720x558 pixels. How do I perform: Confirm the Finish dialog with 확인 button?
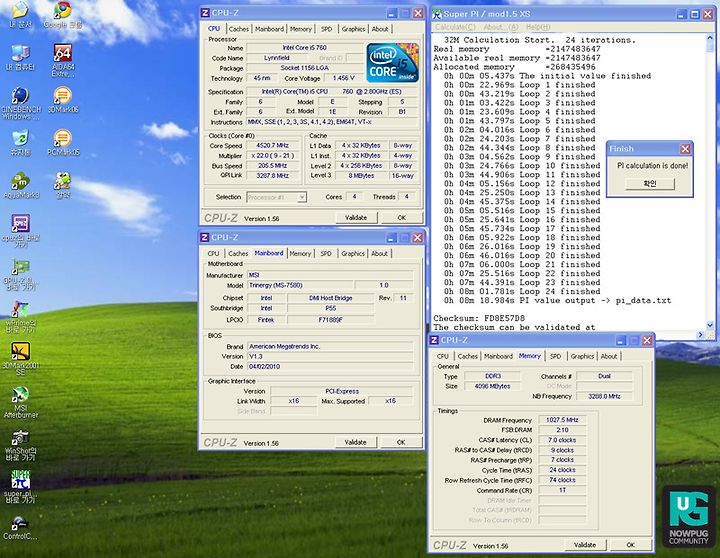tap(650, 184)
